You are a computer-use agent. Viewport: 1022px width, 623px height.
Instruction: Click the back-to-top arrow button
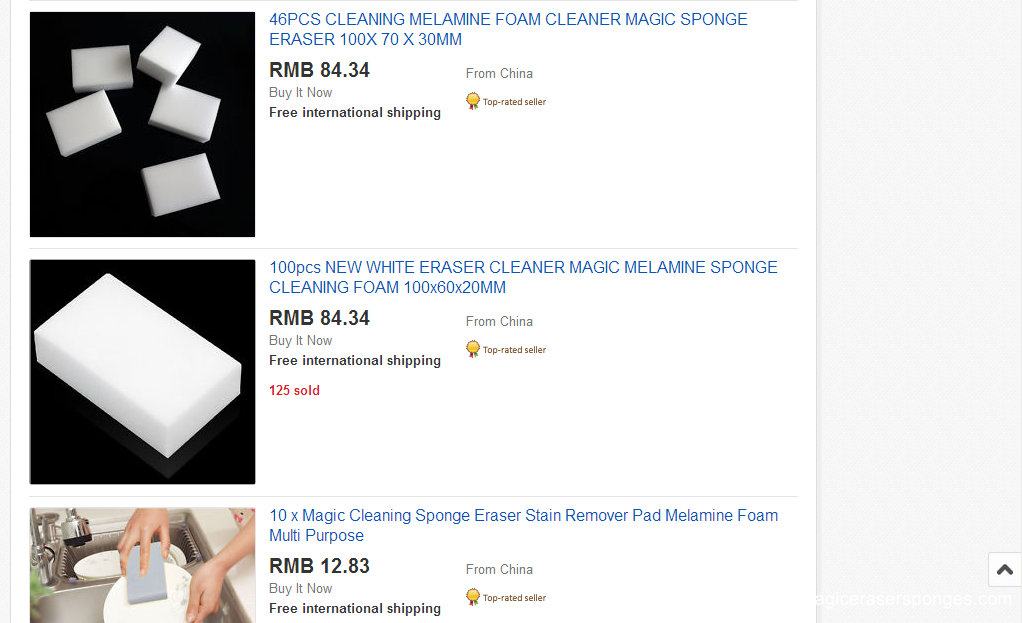tap(1004, 570)
